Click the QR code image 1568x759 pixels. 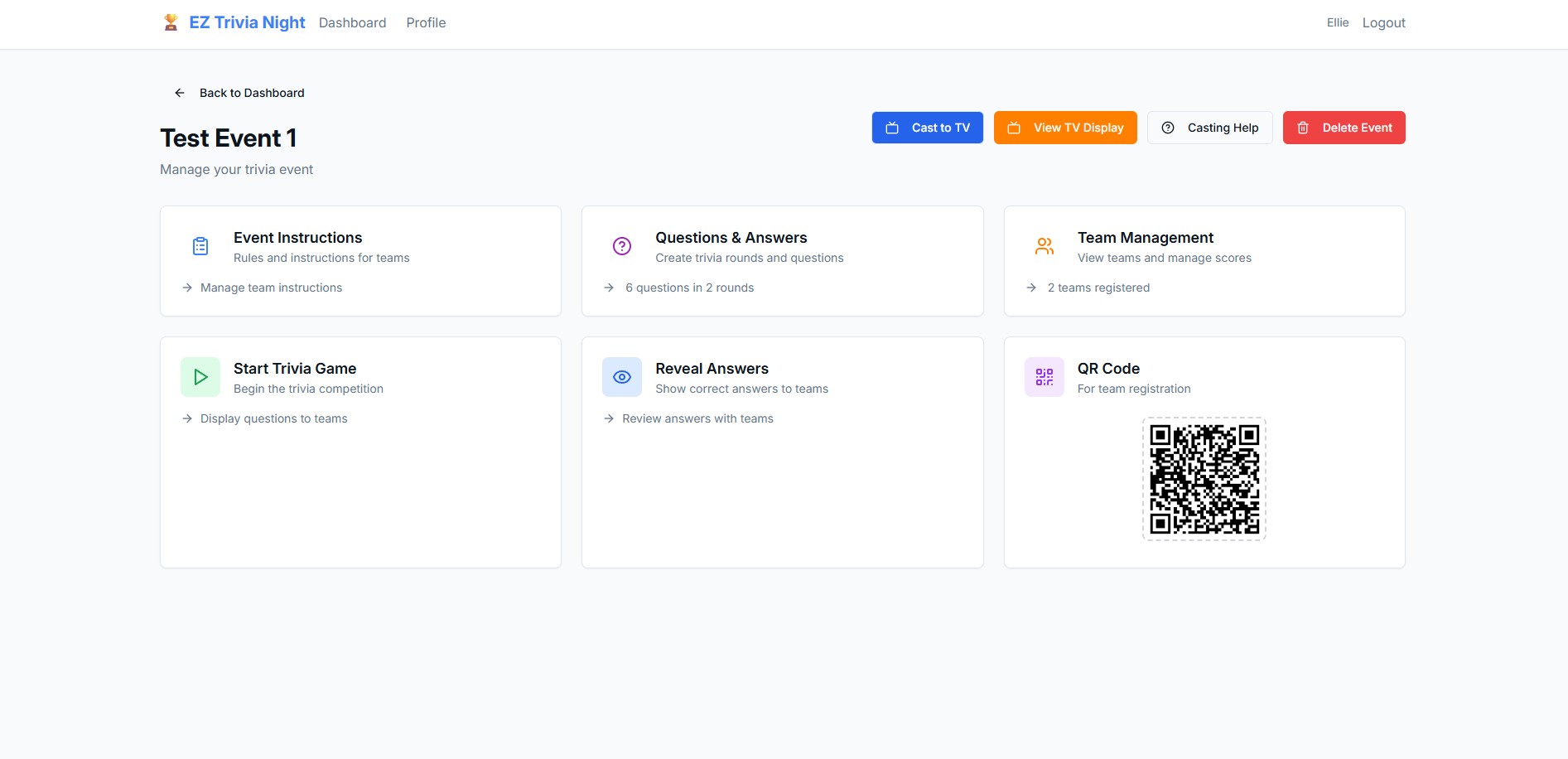point(1204,479)
